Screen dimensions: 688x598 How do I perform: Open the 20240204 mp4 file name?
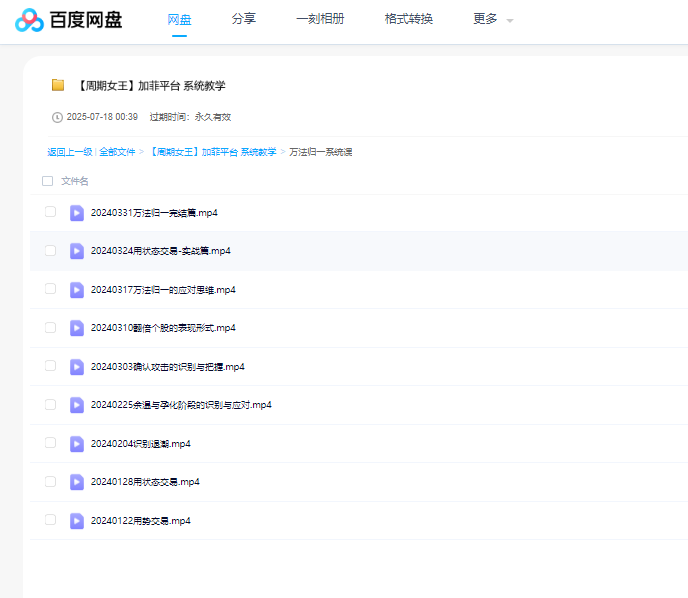tap(140, 444)
